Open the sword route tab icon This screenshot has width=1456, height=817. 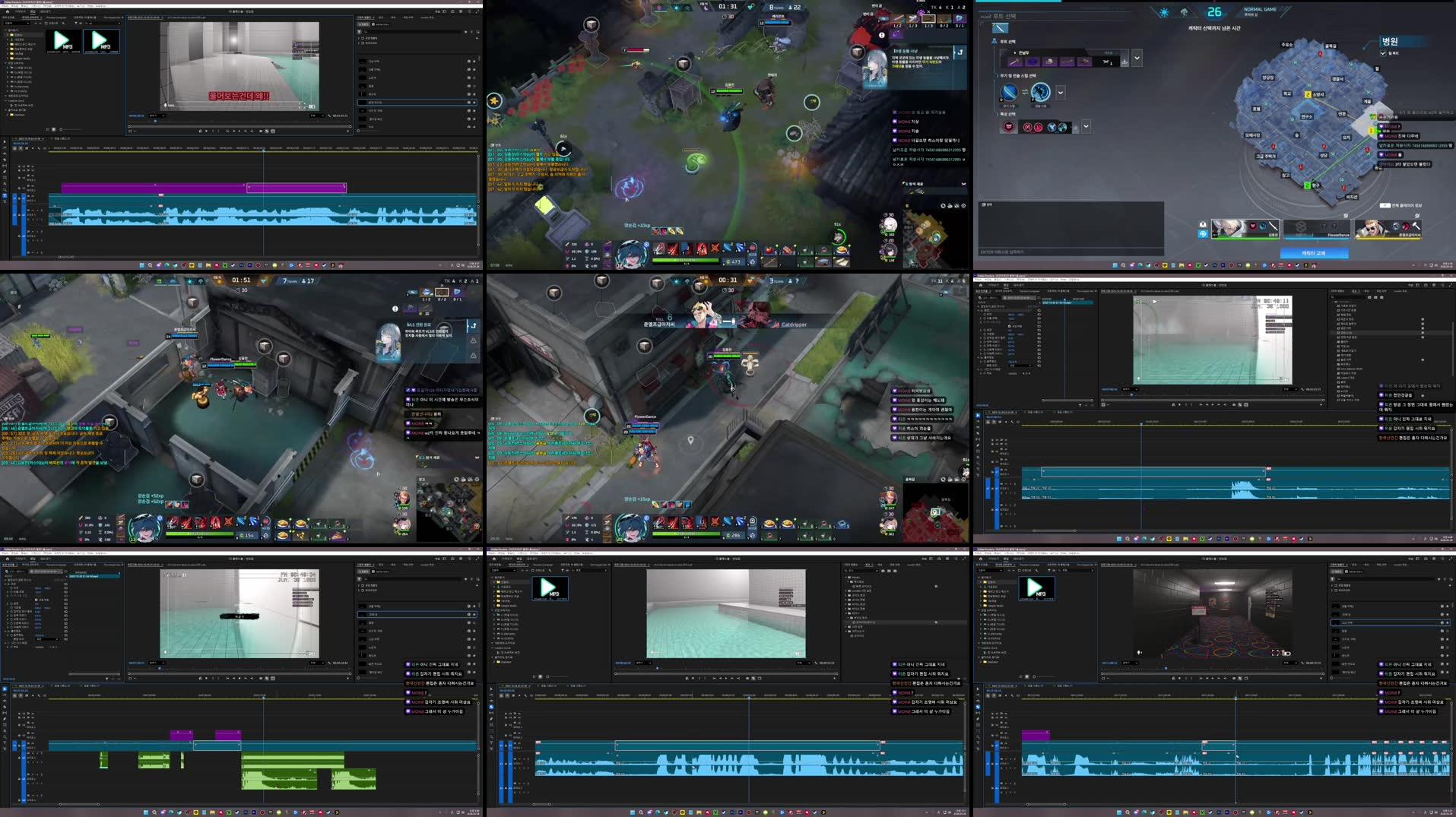[x=999, y=28]
